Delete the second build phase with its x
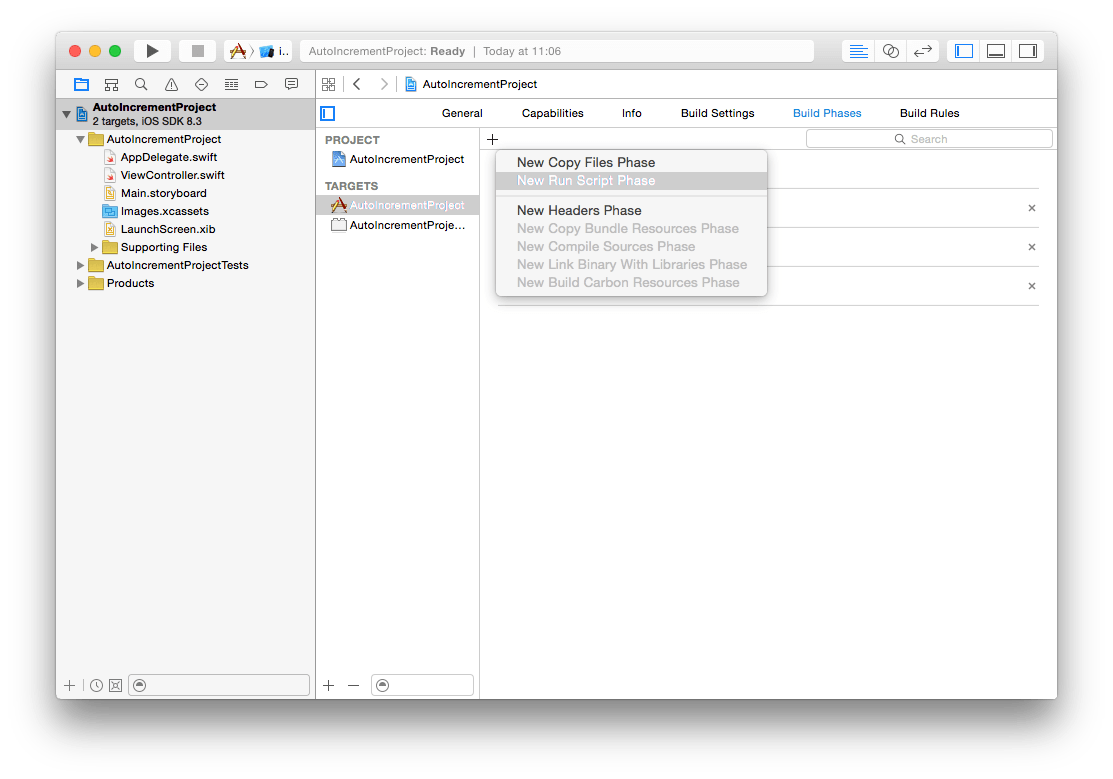The height and width of the screenshot is (779, 1113). (x=1032, y=247)
